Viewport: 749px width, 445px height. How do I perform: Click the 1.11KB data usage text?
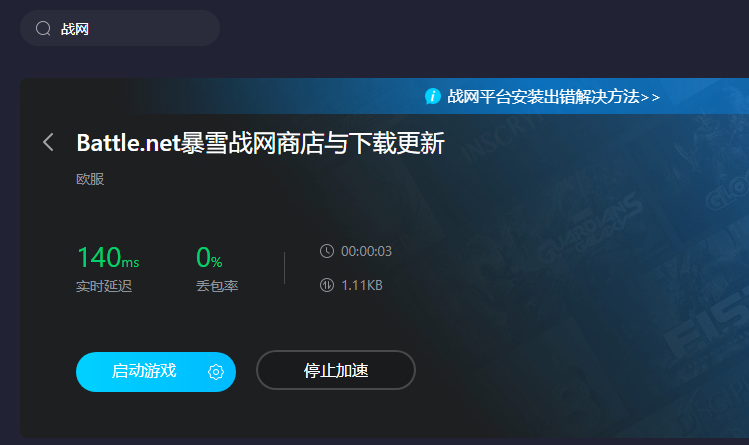(x=362, y=286)
